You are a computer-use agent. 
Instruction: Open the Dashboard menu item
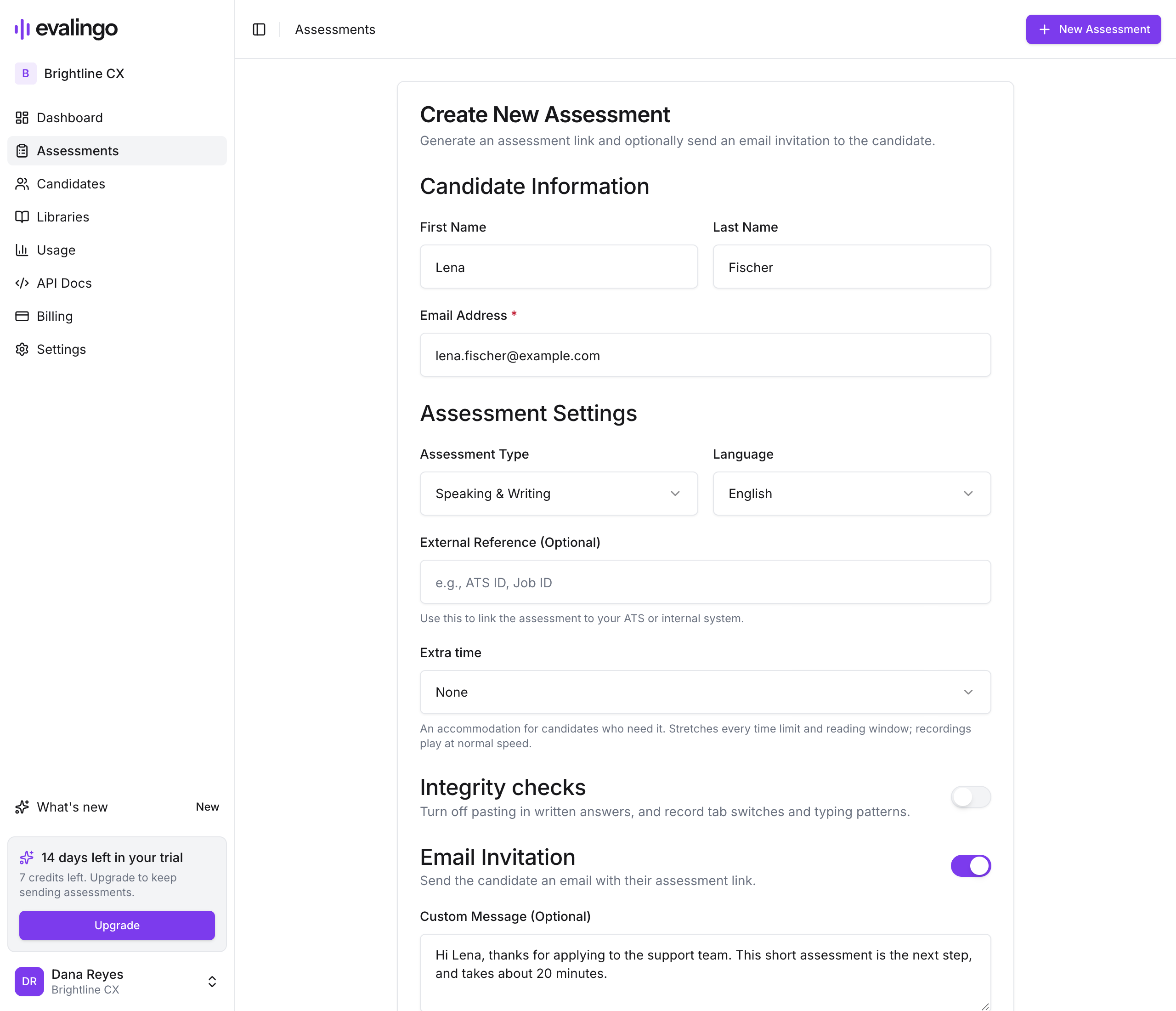point(117,118)
